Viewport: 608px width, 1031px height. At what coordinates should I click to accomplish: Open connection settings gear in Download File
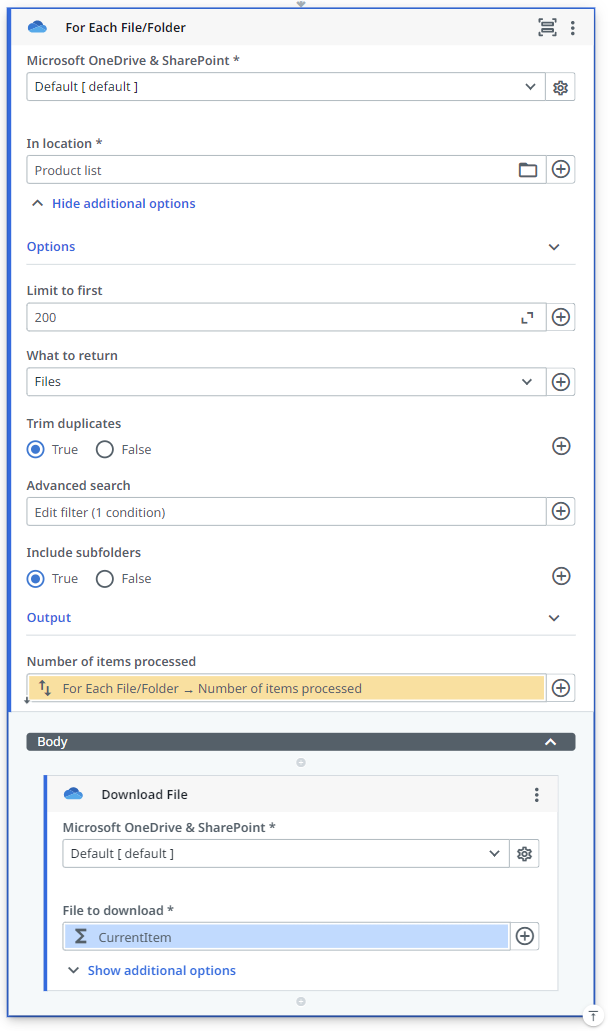(525, 854)
